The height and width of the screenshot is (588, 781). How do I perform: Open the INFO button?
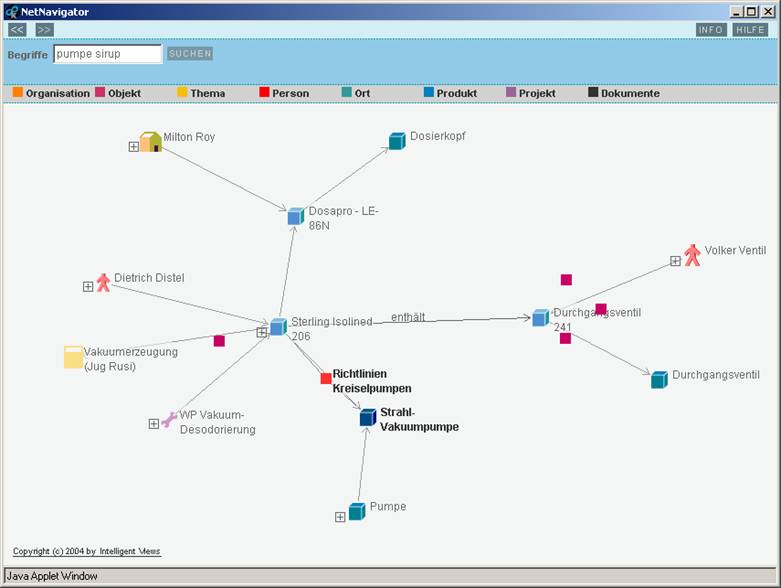(711, 30)
